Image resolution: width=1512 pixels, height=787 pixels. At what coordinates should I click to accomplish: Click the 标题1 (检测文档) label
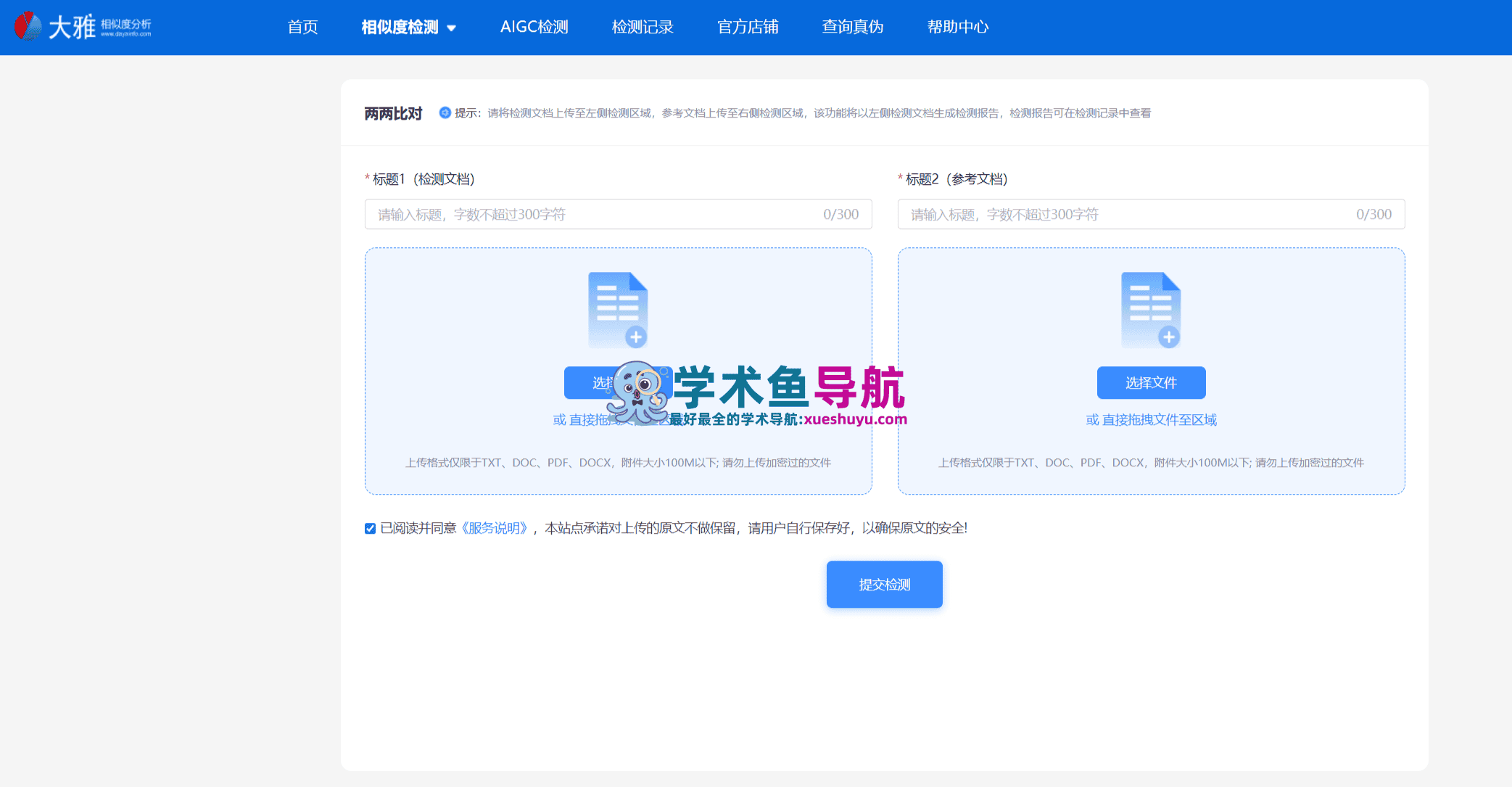coord(424,179)
